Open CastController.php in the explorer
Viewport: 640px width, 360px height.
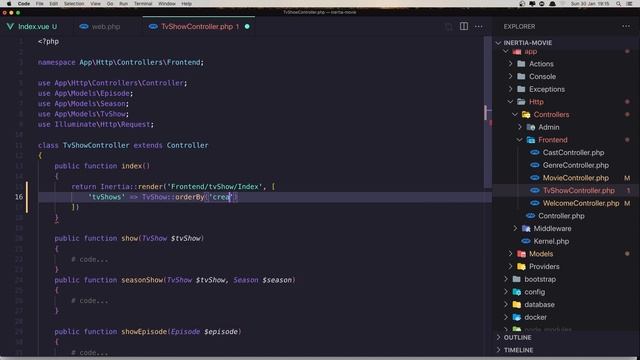tap(573, 153)
